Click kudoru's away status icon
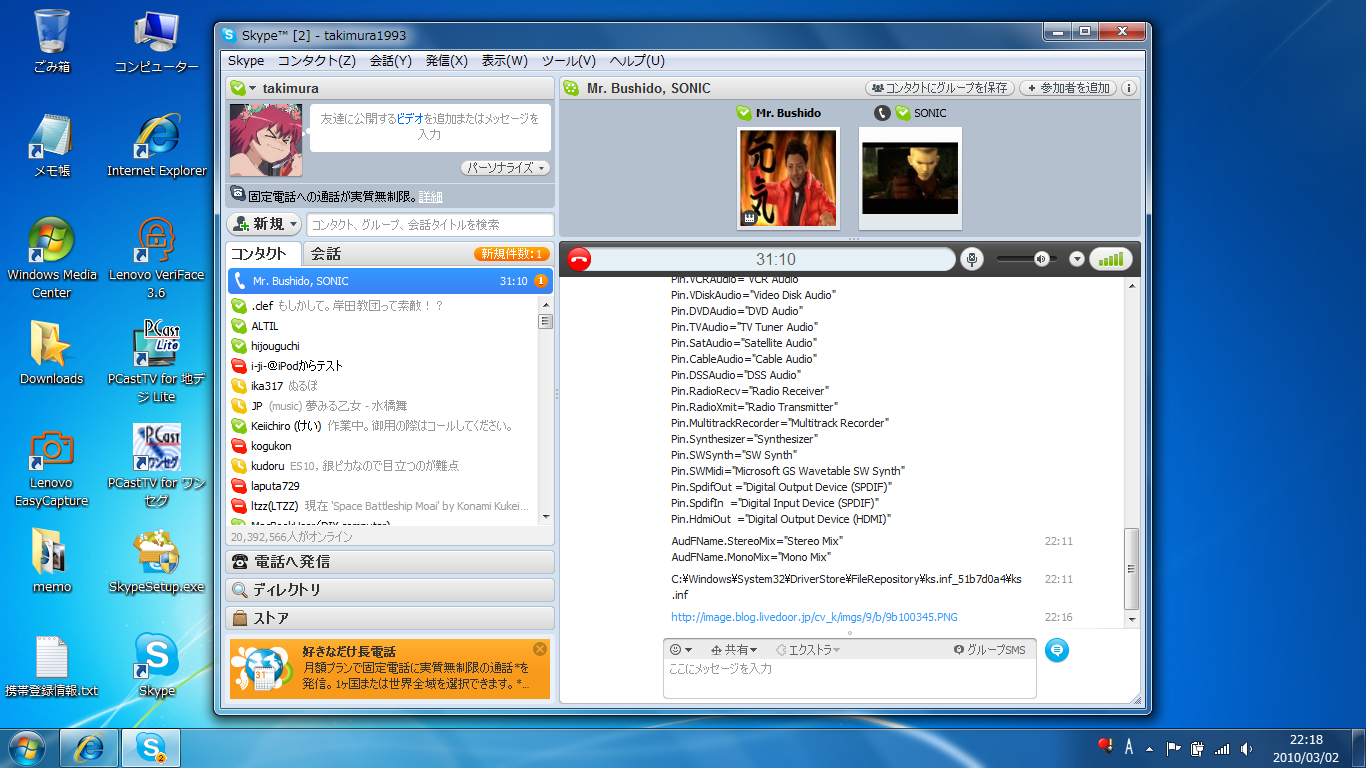Viewport: 1366px width, 768px height. (x=239, y=466)
